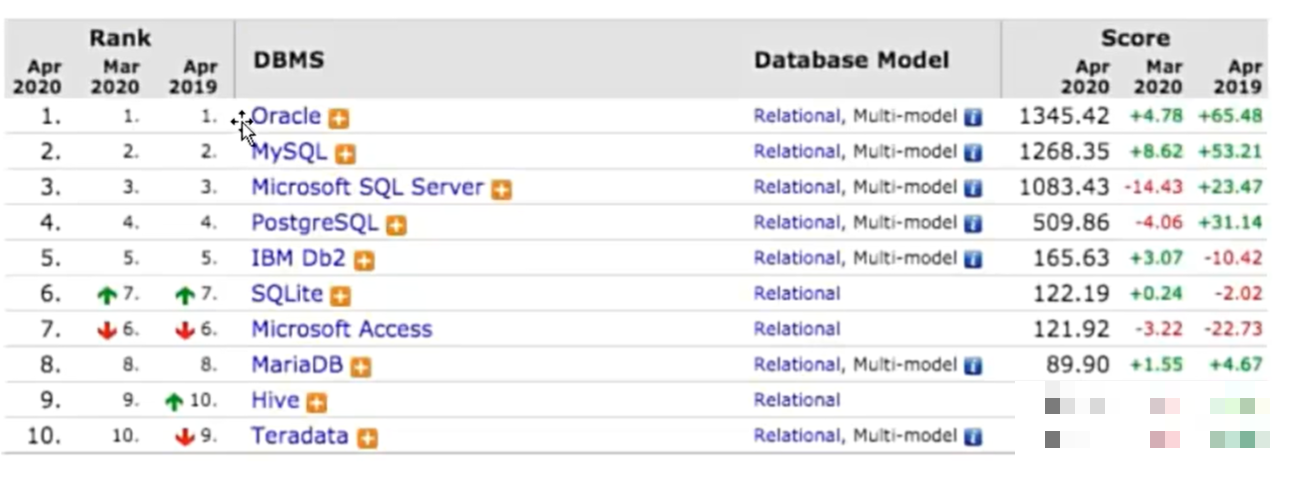Click the +53.21 yearly change value
The width and height of the screenshot is (1315, 481).
(1230, 152)
